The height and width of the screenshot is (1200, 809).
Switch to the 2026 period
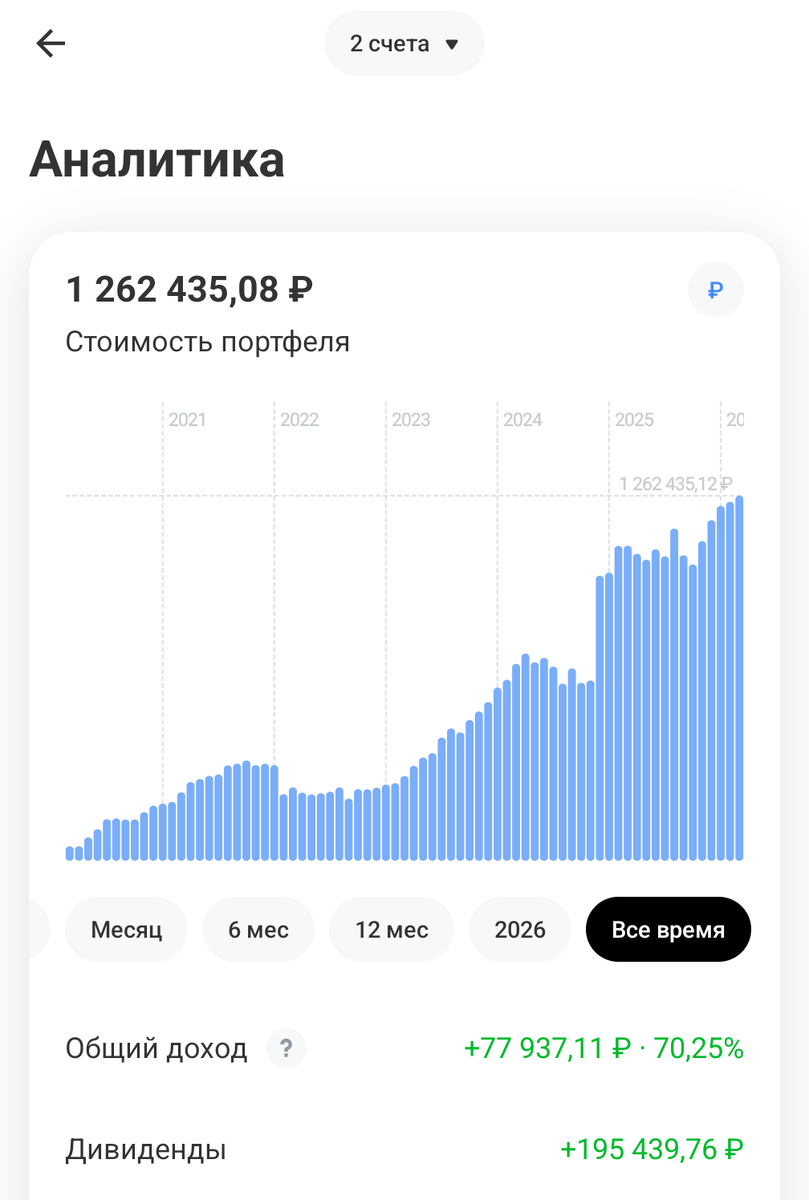coord(519,929)
